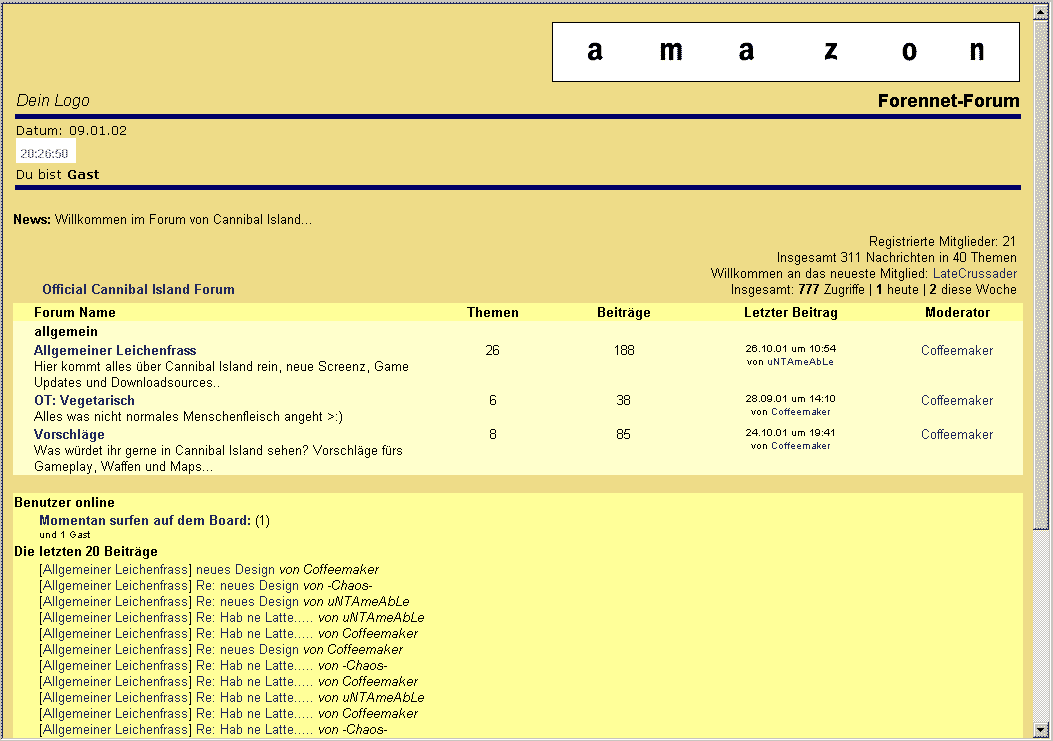Click the 'Forennet-Forum' title
Image resolution: width=1053 pixels, height=741 pixels.
tap(948, 101)
